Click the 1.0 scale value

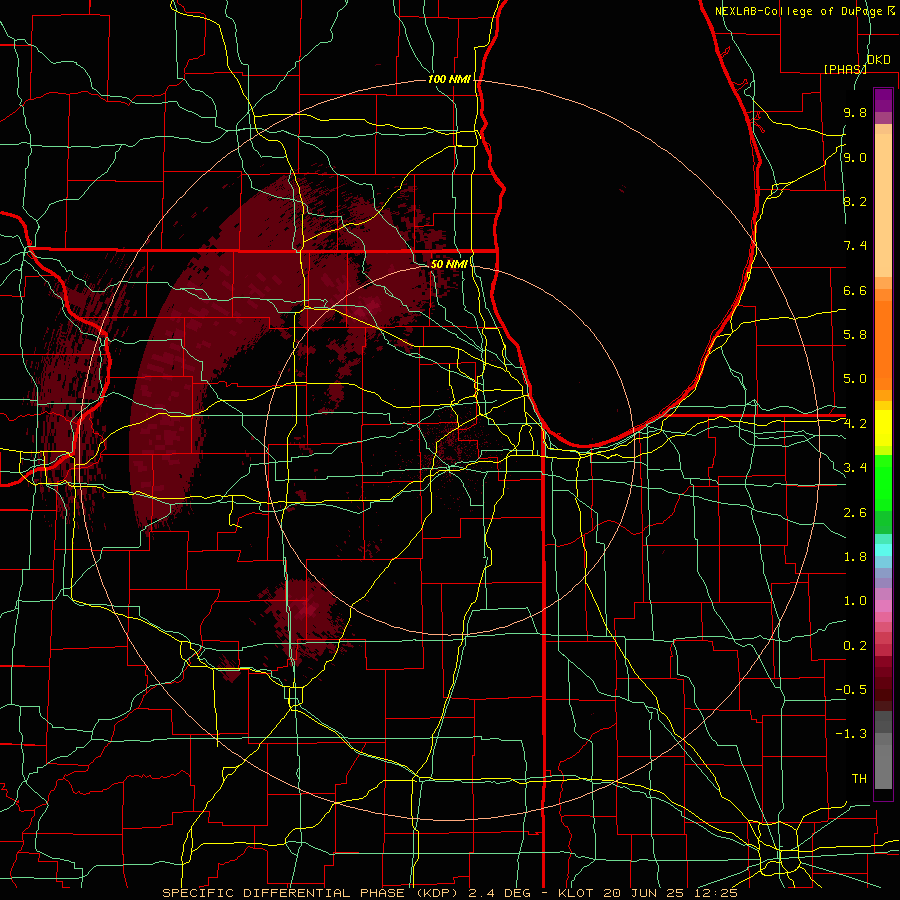click(x=855, y=601)
